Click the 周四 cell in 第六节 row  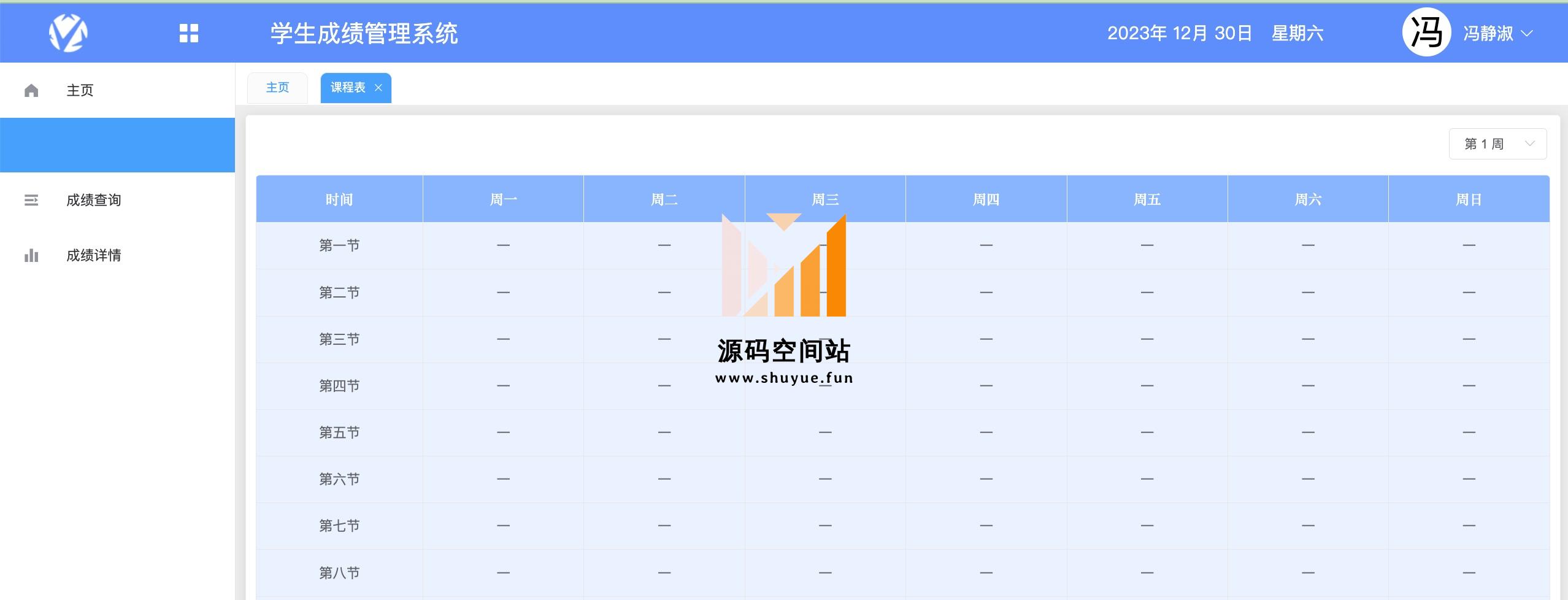pos(986,479)
